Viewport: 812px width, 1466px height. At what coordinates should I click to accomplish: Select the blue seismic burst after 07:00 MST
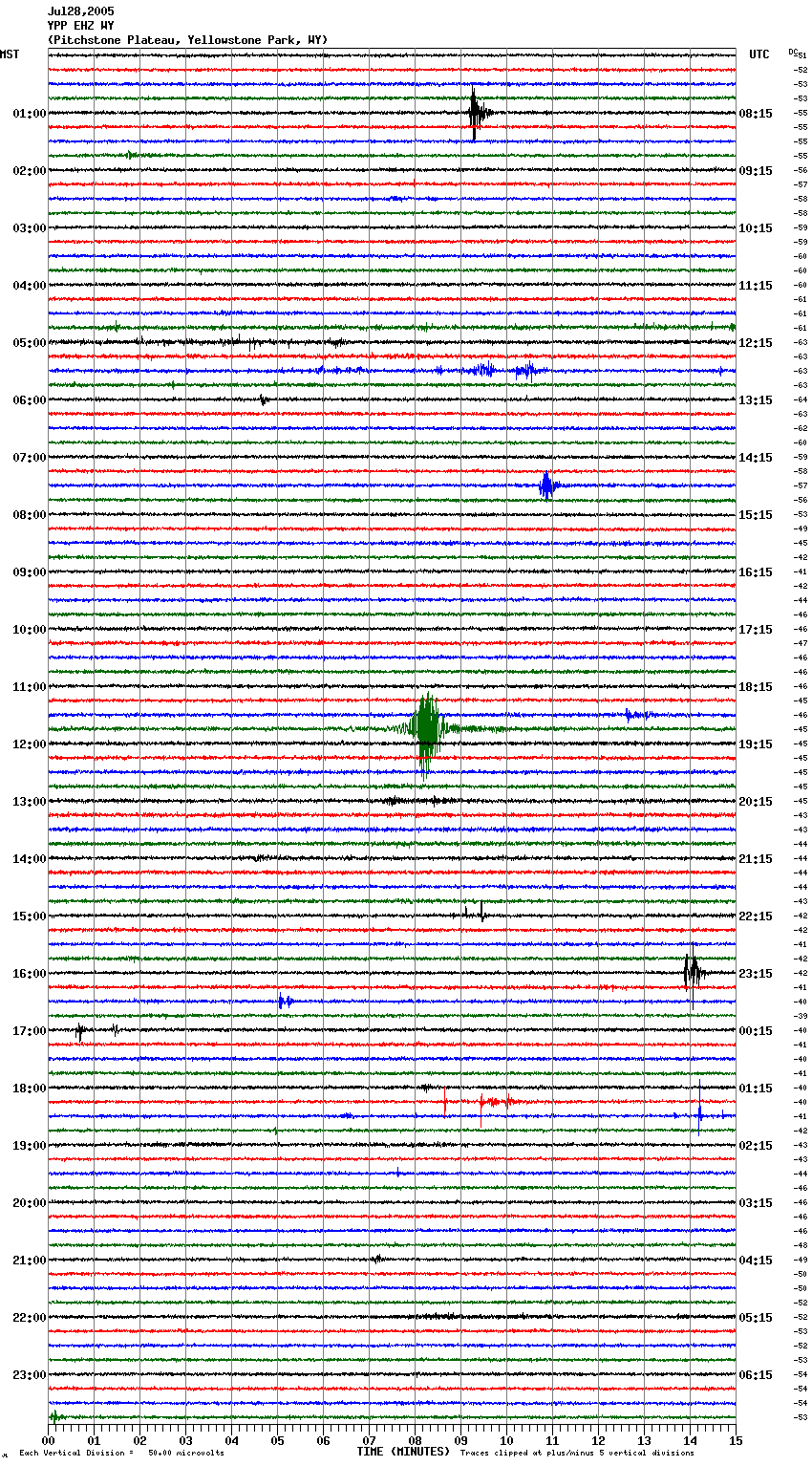(x=547, y=485)
